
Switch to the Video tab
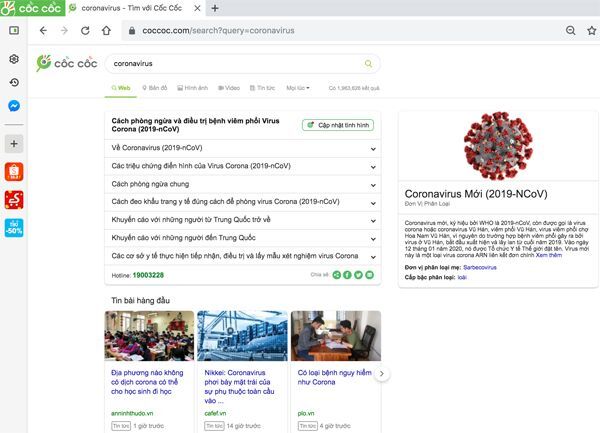pos(229,88)
